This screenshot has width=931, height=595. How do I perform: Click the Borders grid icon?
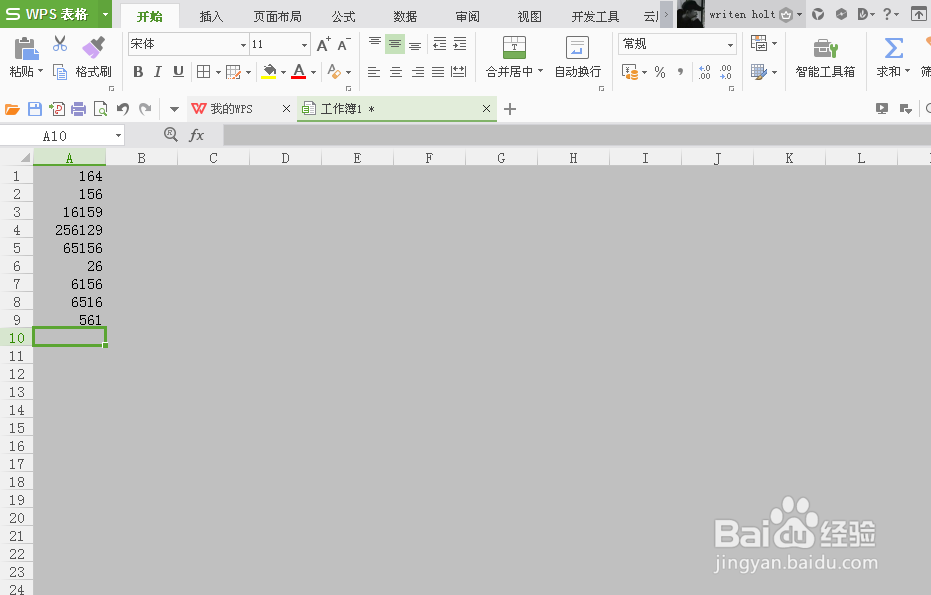[204, 72]
